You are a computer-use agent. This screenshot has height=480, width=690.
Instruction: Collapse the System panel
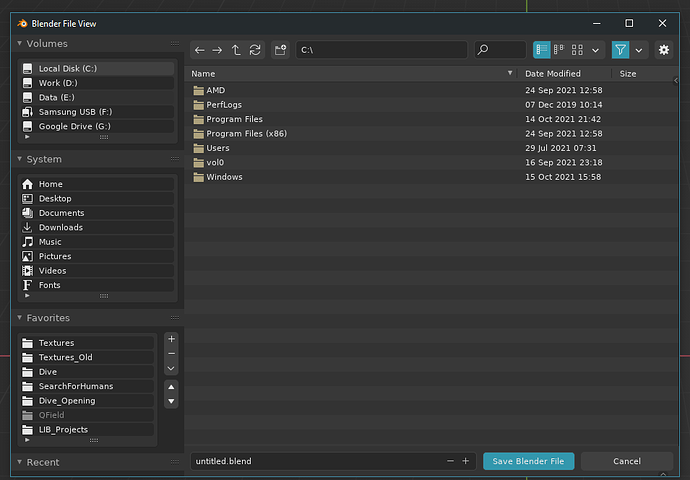pos(19,159)
